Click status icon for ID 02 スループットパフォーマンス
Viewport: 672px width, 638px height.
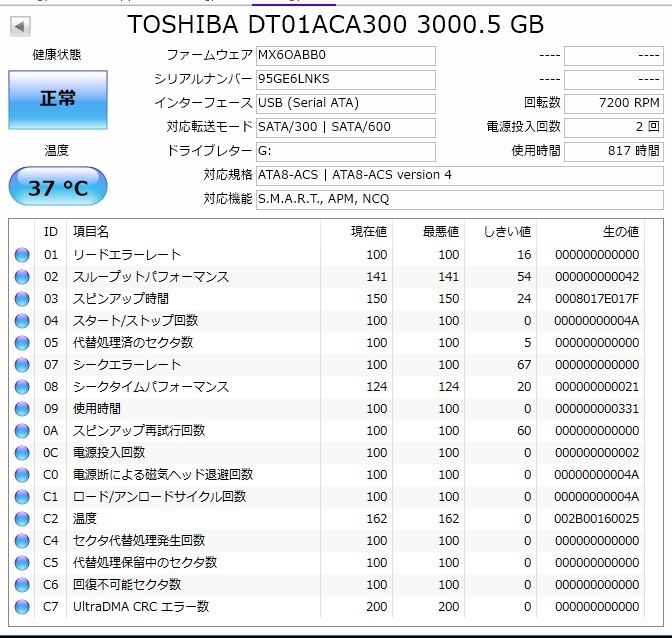tap(22, 277)
